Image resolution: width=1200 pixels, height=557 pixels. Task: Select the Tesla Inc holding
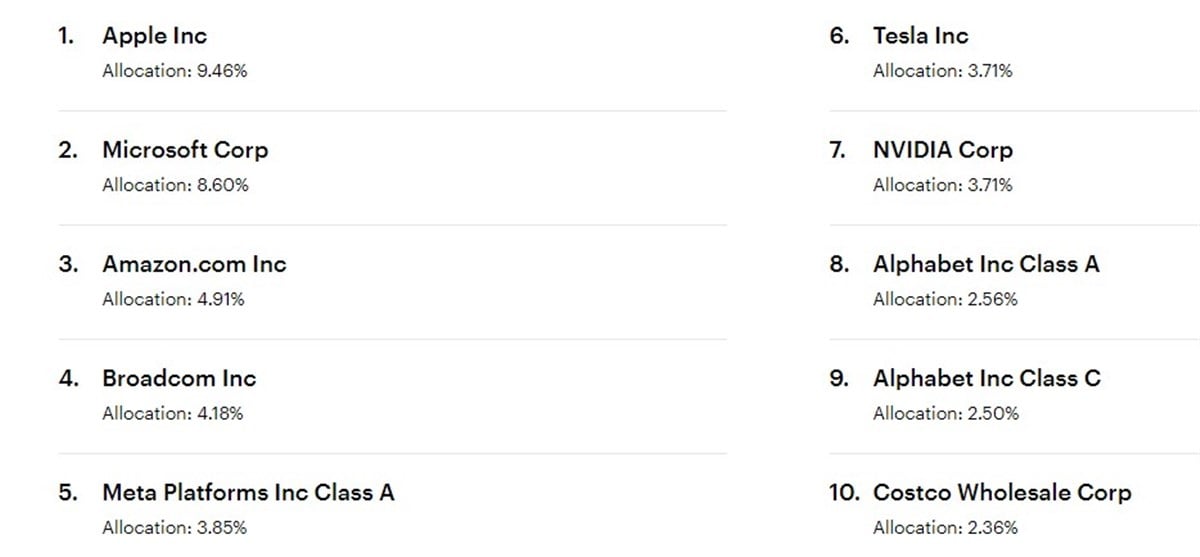pos(920,36)
